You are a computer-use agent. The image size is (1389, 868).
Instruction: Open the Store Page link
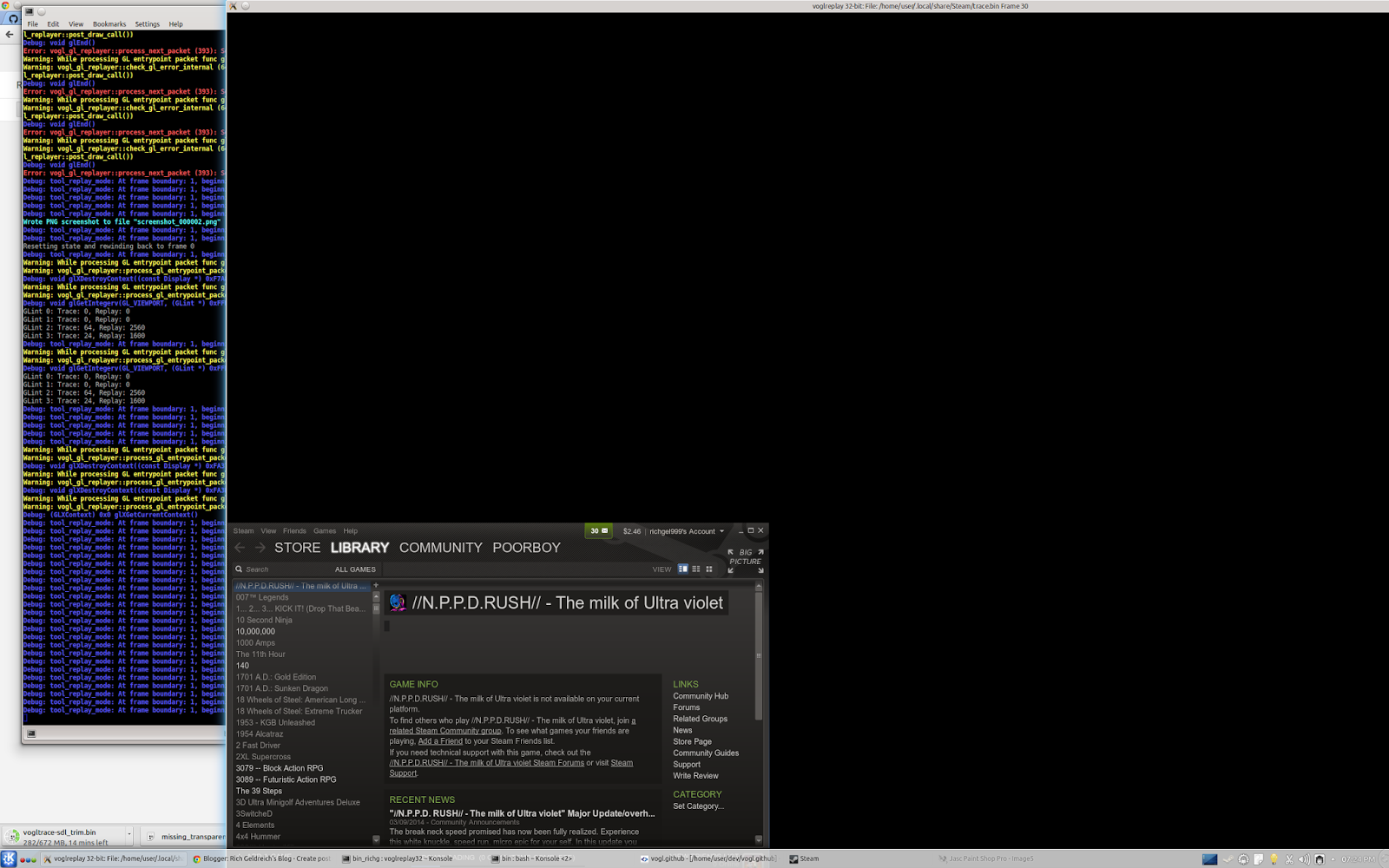click(x=693, y=741)
